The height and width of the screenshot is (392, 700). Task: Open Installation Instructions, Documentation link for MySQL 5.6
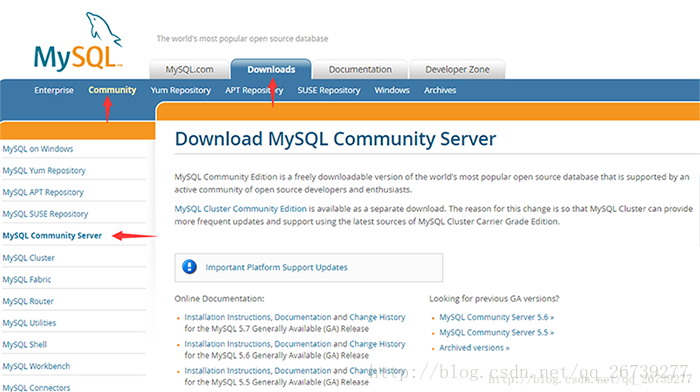258,344
